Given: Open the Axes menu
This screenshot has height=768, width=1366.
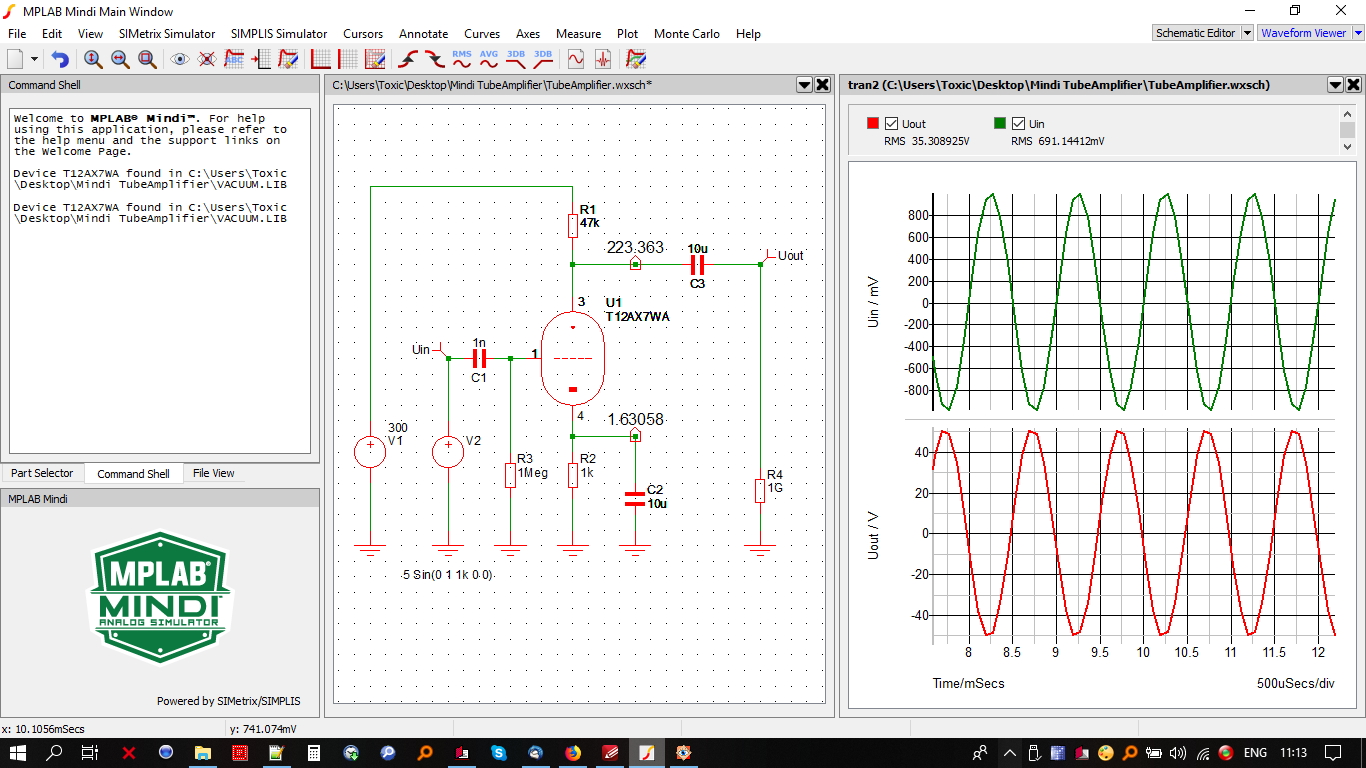Looking at the screenshot, I should [528, 33].
